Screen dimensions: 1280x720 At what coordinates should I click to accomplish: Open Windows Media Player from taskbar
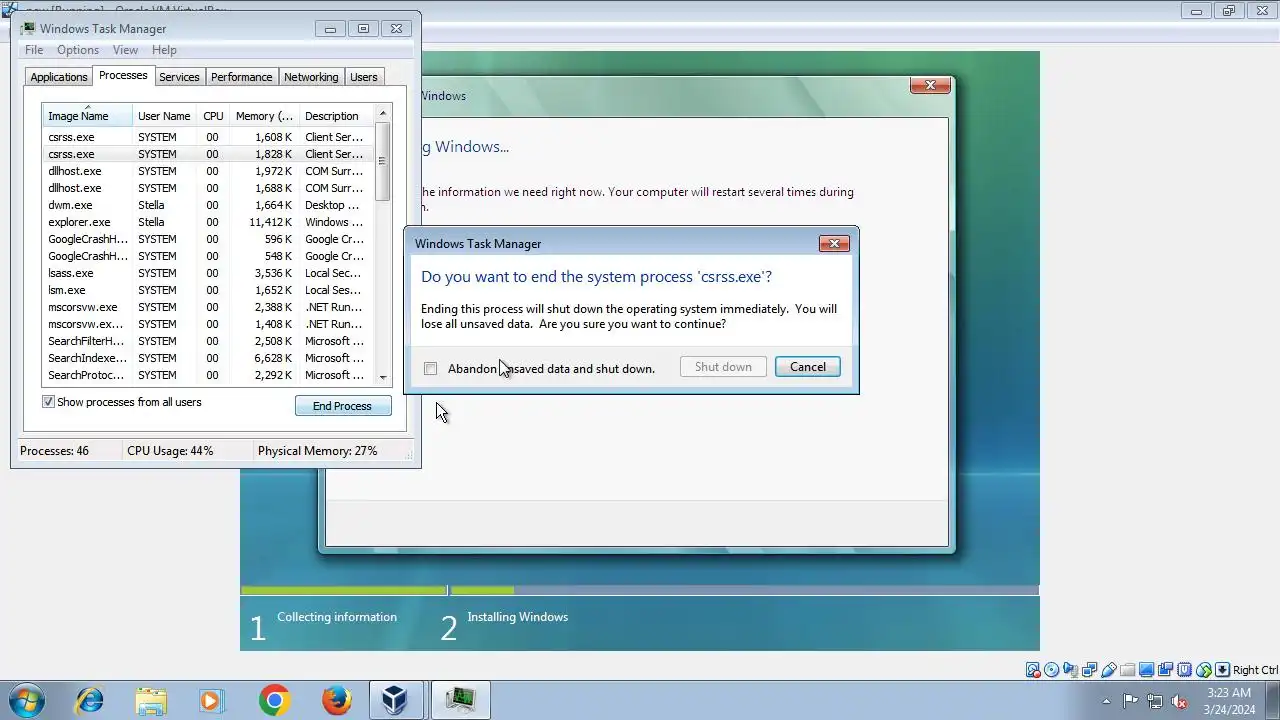point(211,700)
